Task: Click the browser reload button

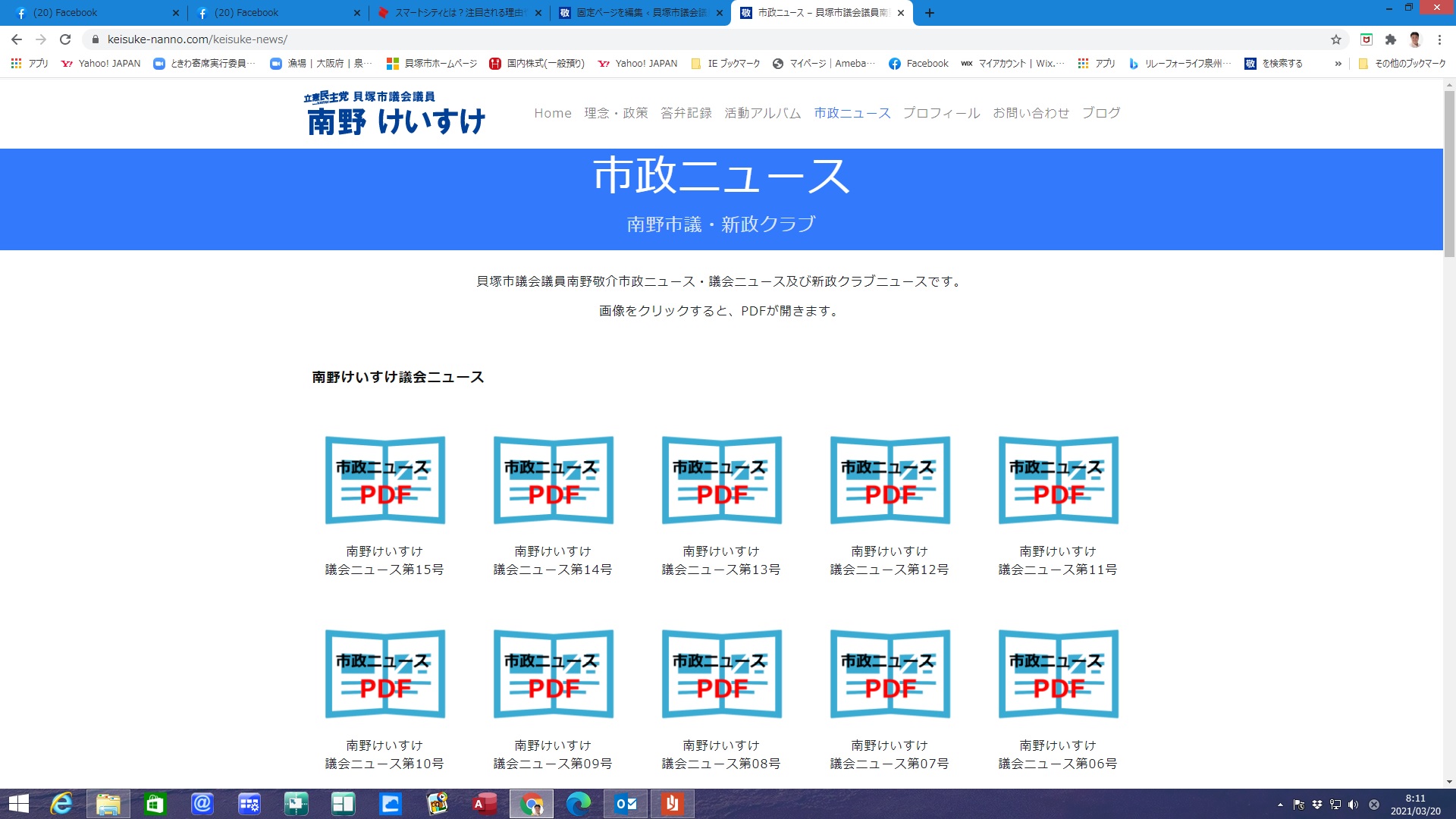Action: pos(65,39)
